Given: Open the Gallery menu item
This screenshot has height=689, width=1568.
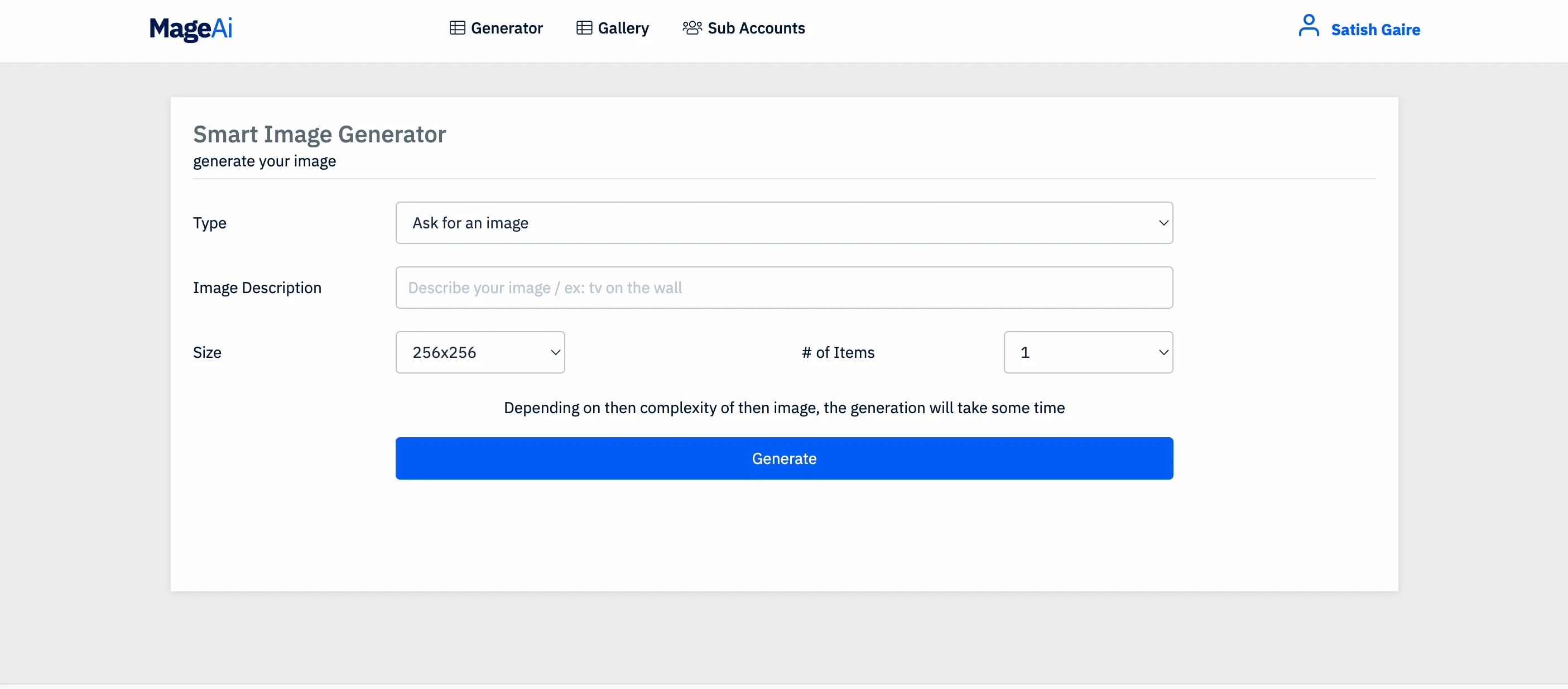Looking at the screenshot, I should point(623,28).
